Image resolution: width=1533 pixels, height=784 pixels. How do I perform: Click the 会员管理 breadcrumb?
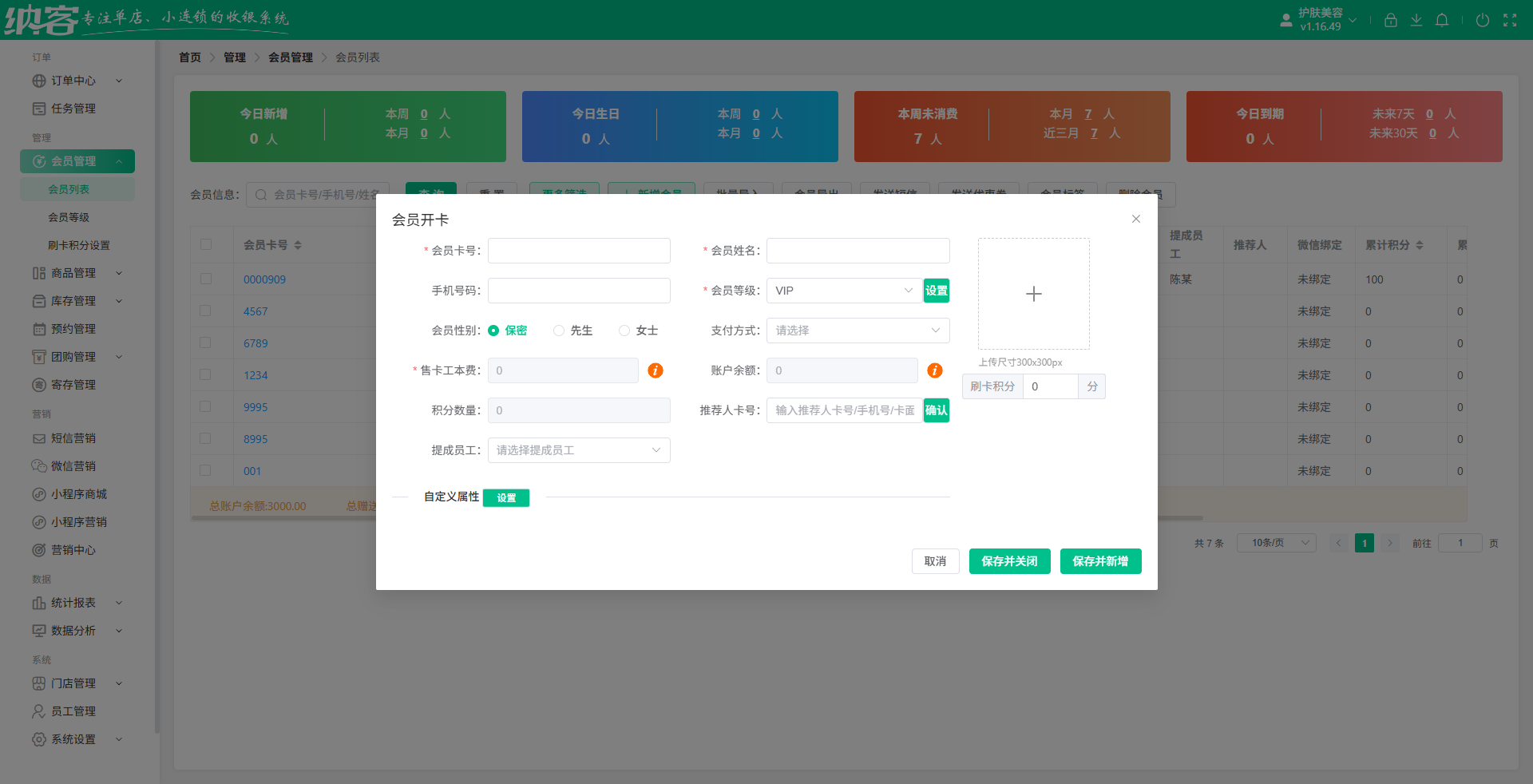tap(291, 57)
